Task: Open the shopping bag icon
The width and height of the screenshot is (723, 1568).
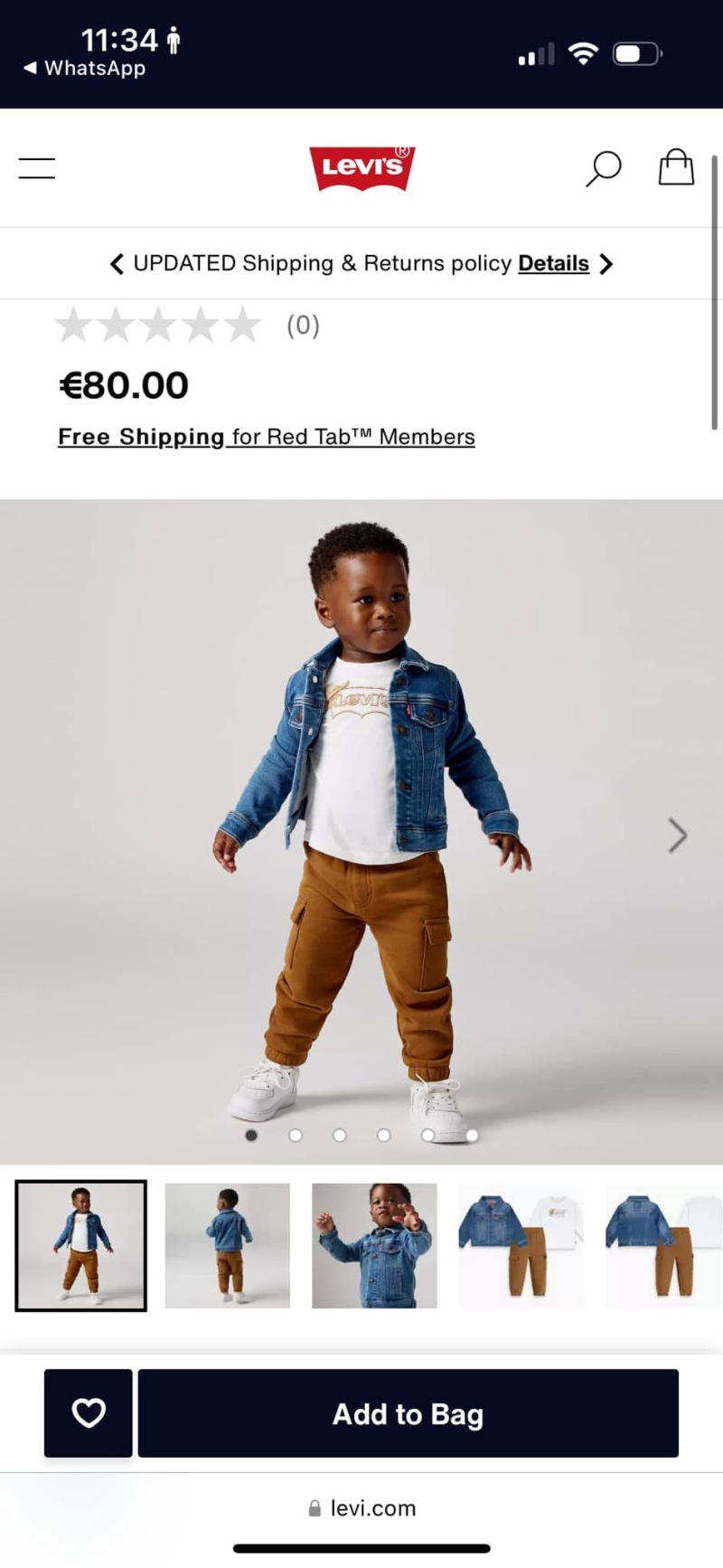Action: point(675,167)
